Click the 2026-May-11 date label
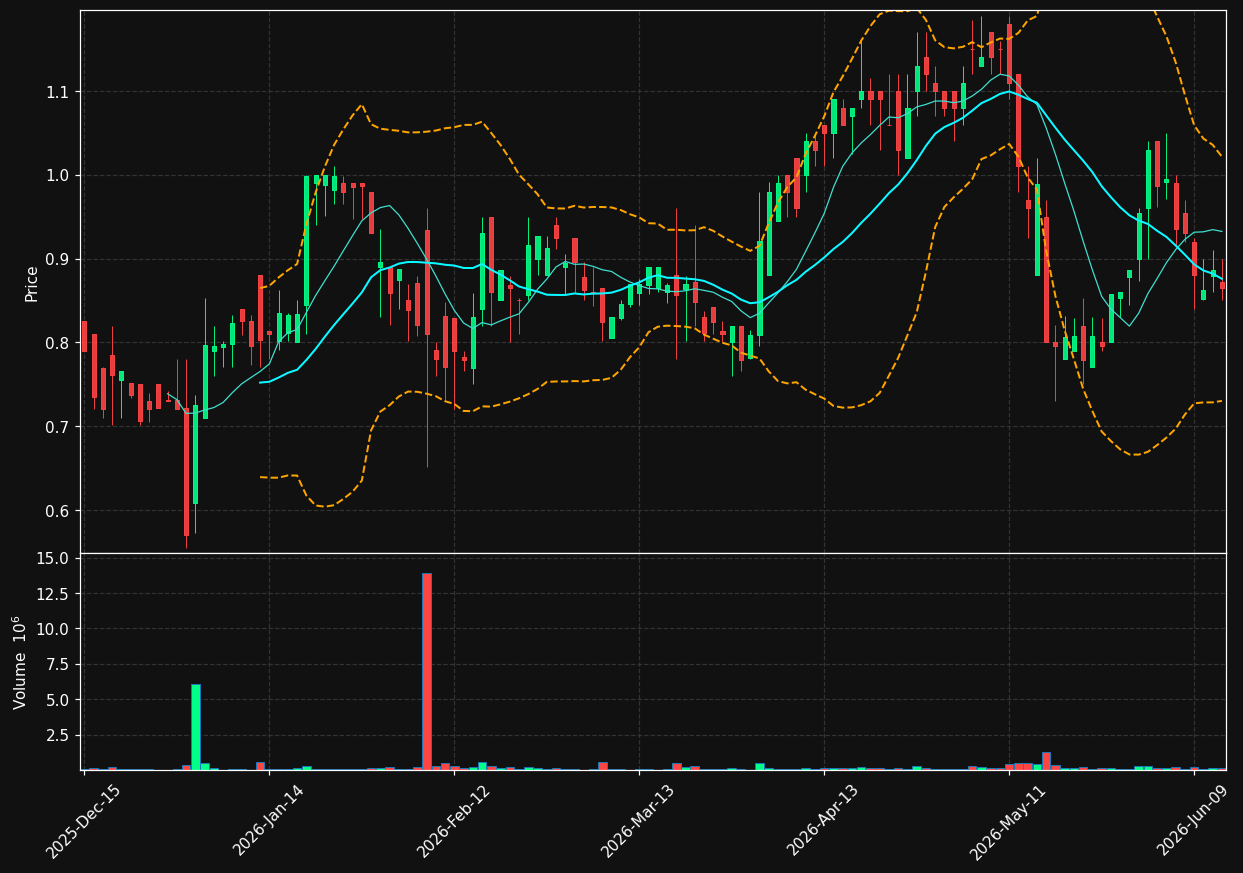The width and height of the screenshot is (1243, 873). pyautogui.click(x=1008, y=821)
